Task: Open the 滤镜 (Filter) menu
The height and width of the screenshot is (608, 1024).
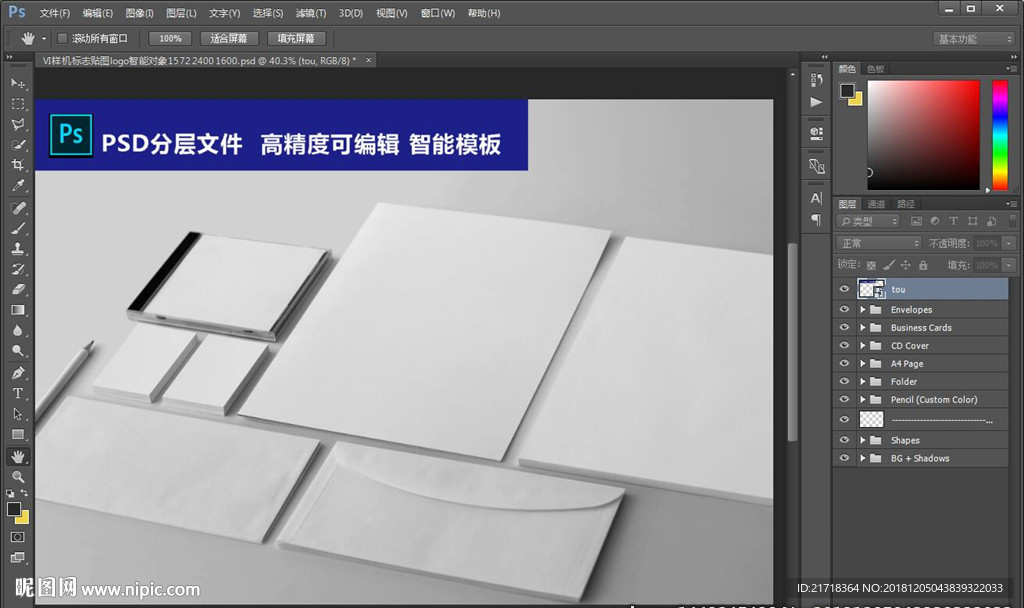Action: (311, 13)
